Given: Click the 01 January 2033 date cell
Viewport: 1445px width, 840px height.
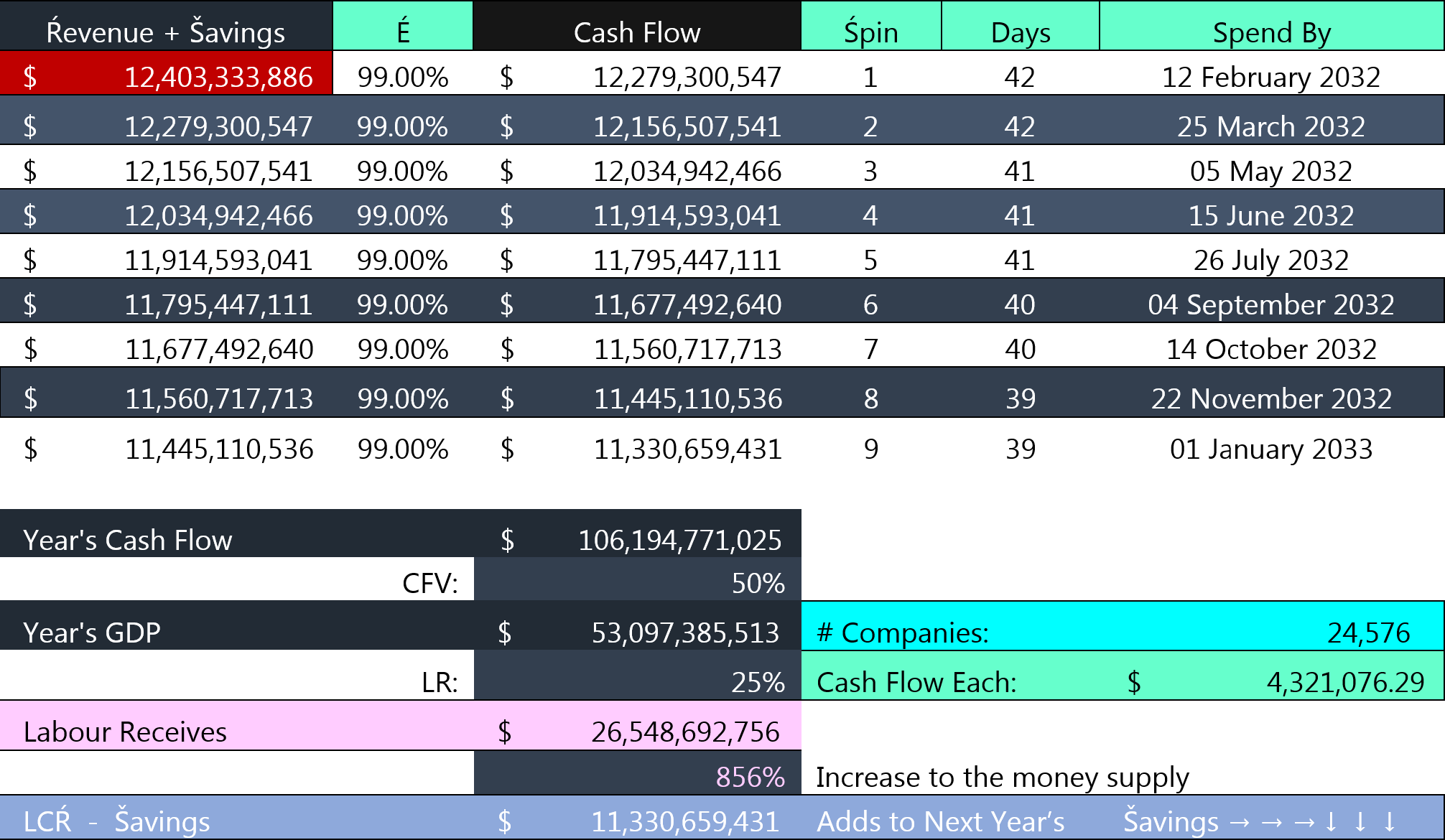Looking at the screenshot, I should (1271, 449).
